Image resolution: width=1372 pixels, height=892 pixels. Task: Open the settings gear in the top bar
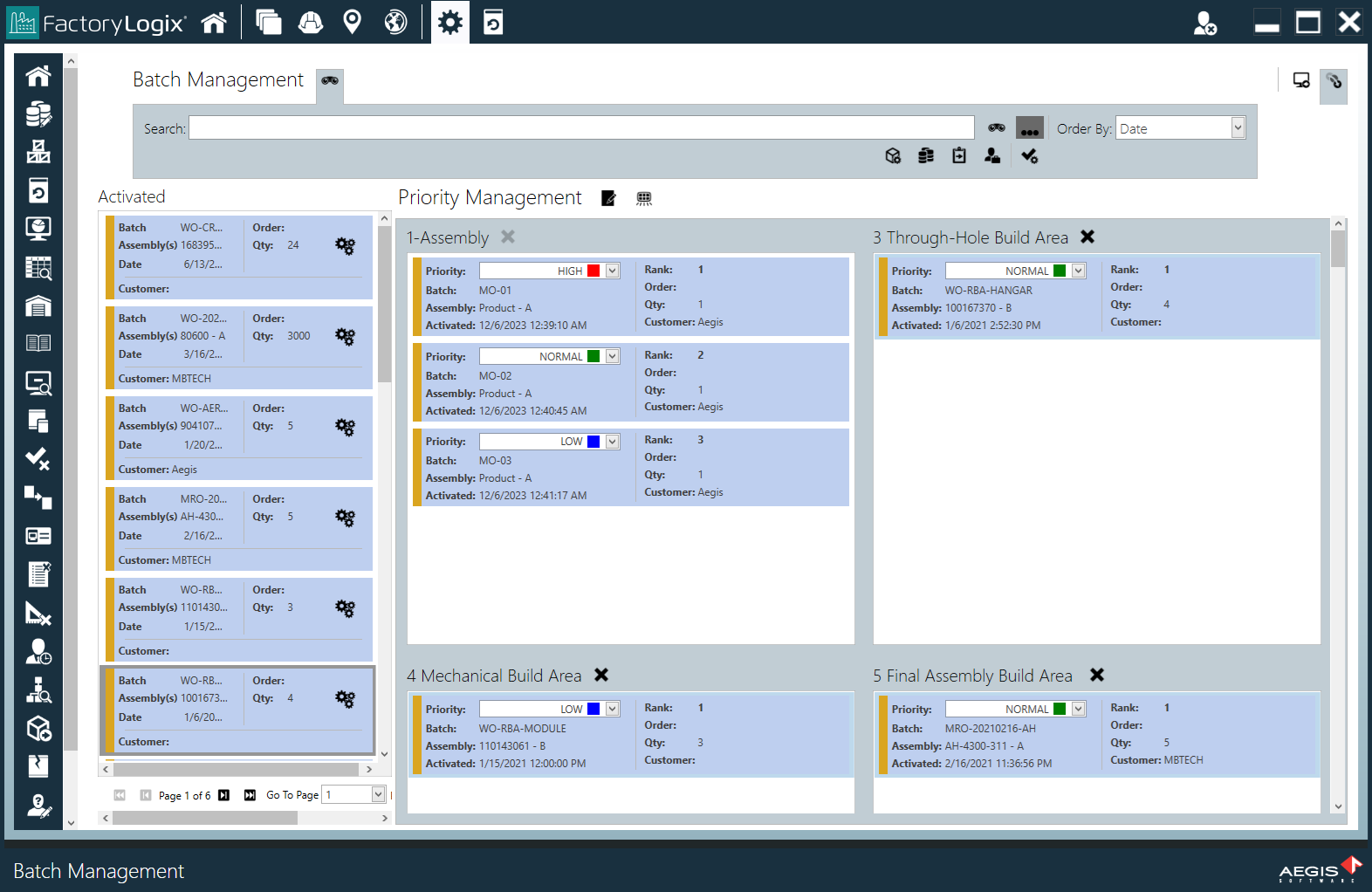coord(449,23)
